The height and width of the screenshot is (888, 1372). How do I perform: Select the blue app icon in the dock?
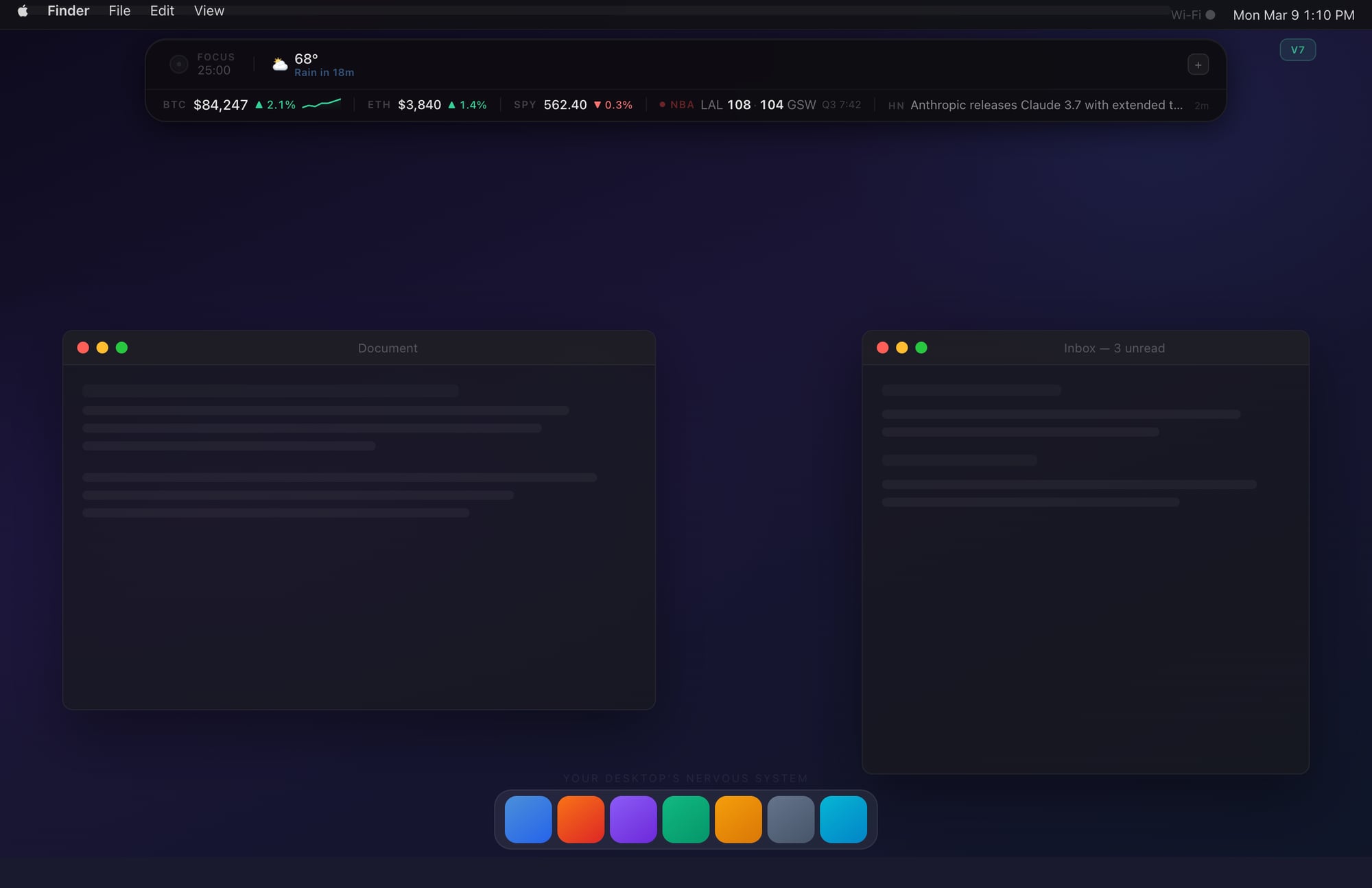point(528,819)
